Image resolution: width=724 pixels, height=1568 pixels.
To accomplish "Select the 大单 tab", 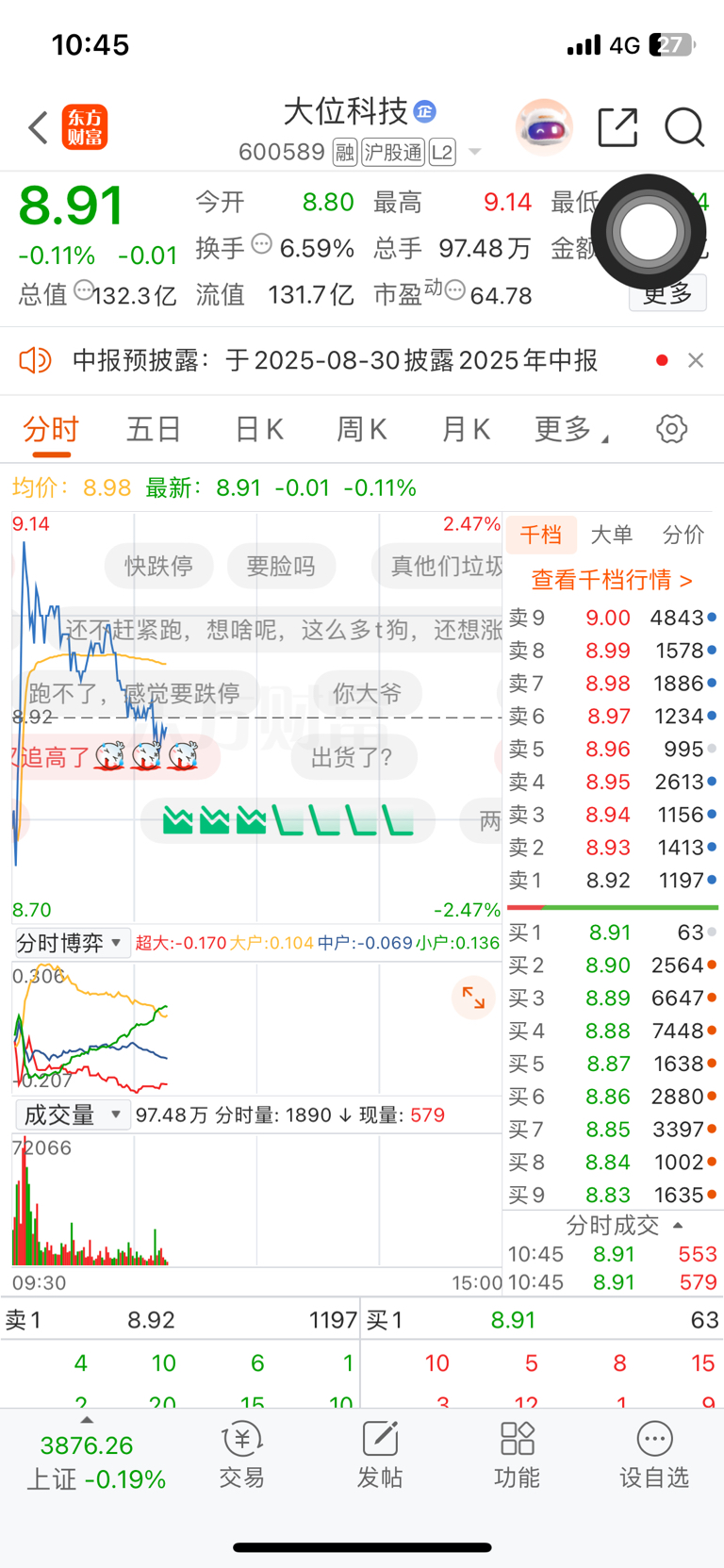I will point(611,535).
